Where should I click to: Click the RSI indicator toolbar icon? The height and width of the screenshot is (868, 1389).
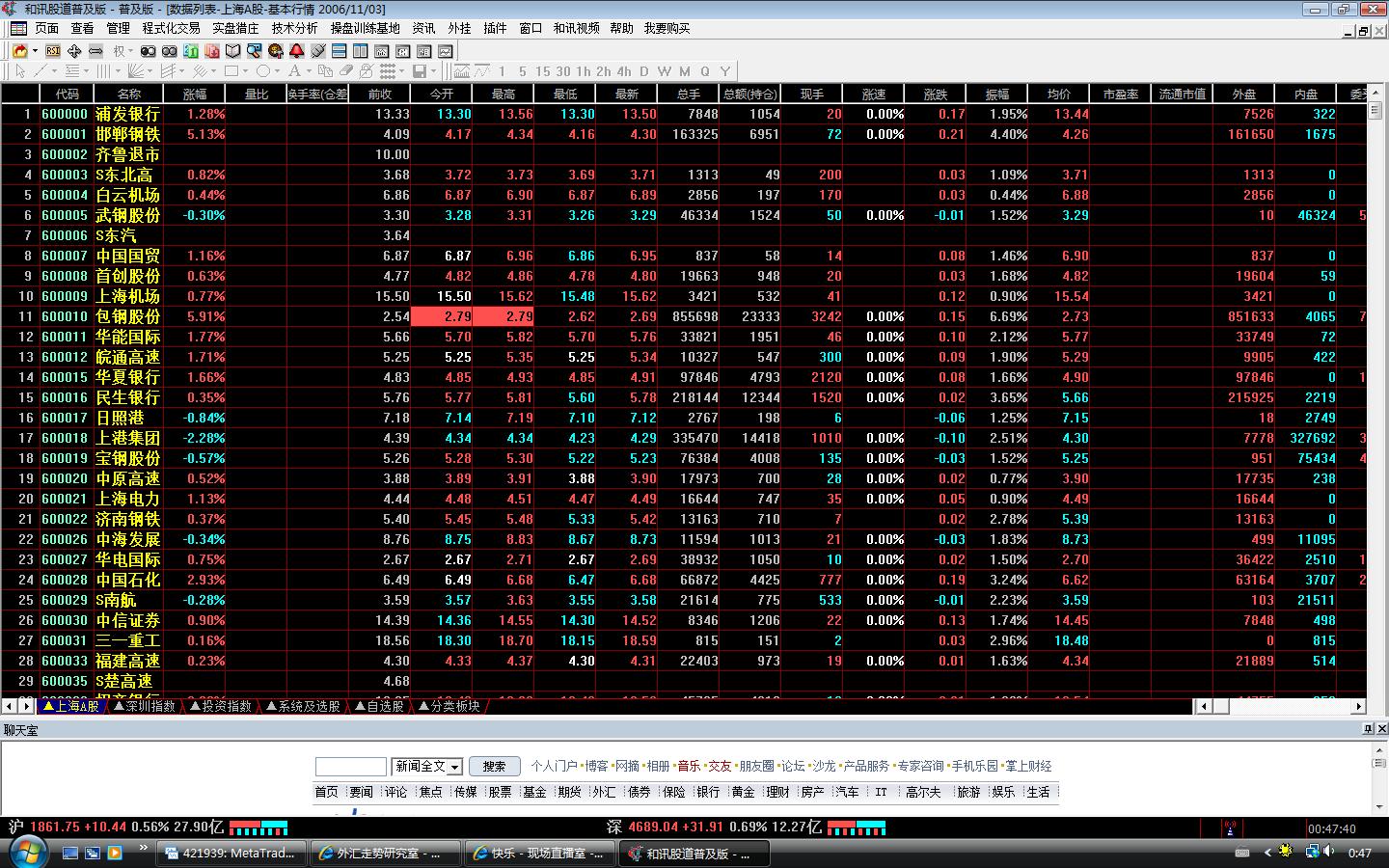coord(53,50)
